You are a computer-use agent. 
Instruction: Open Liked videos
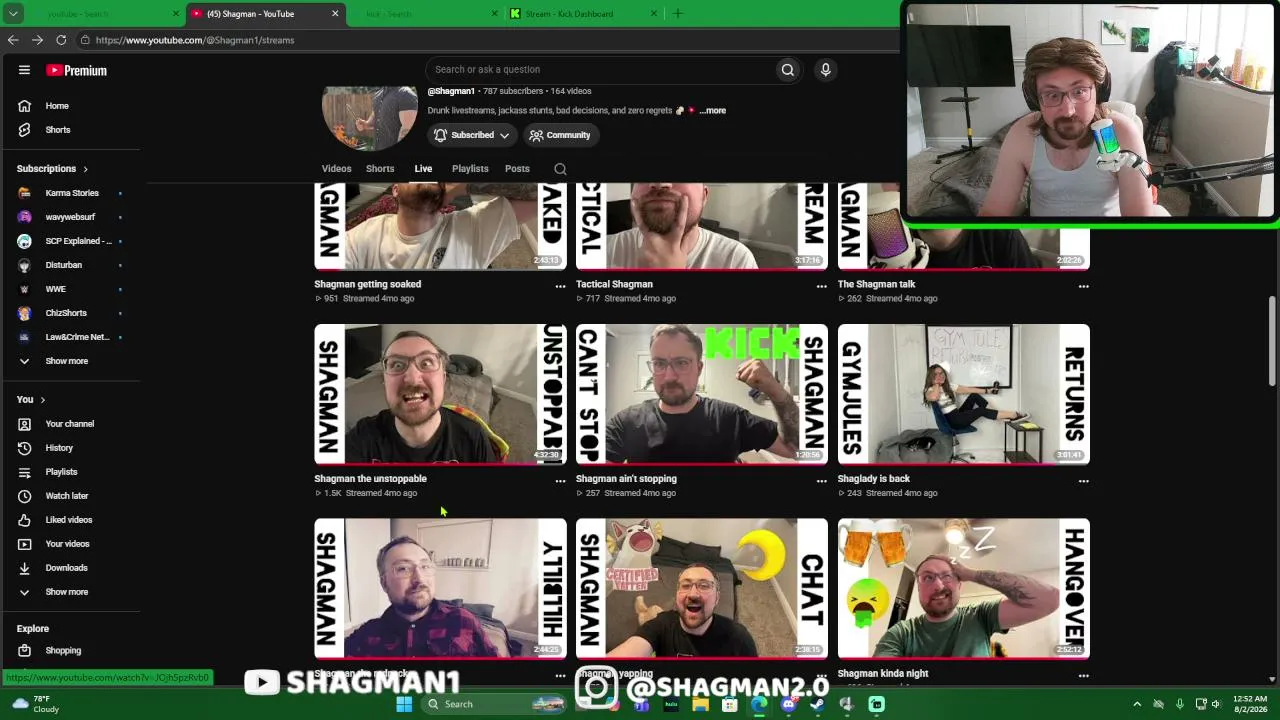70,520
